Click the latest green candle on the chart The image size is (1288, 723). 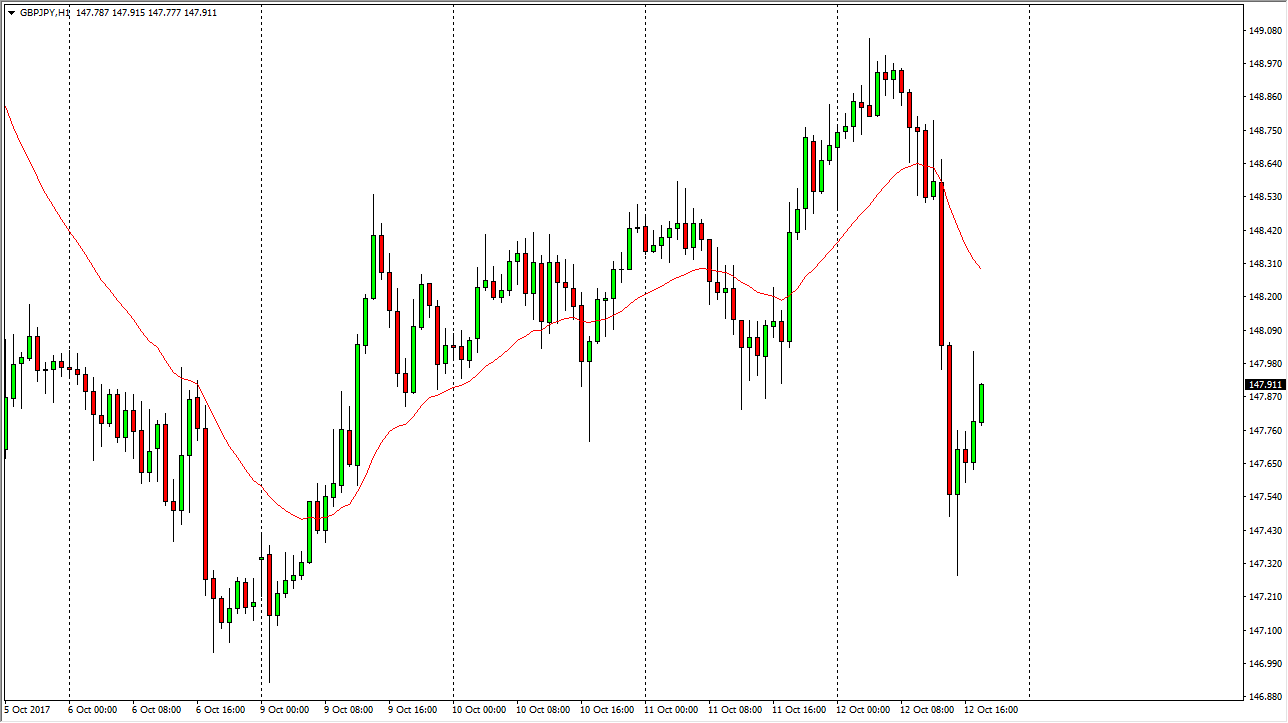point(982,403)
